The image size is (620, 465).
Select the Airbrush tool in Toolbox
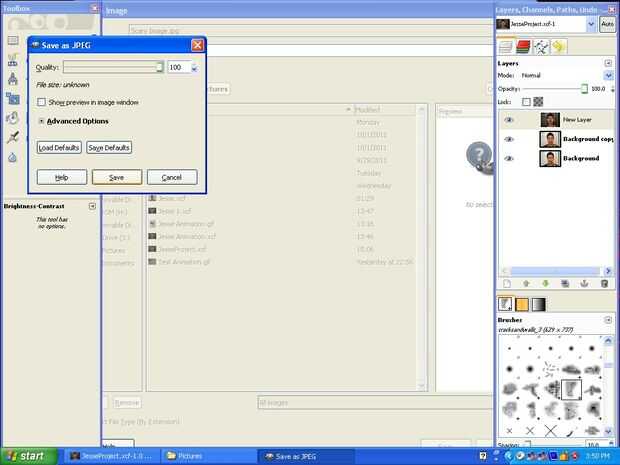tap(13, 137)
